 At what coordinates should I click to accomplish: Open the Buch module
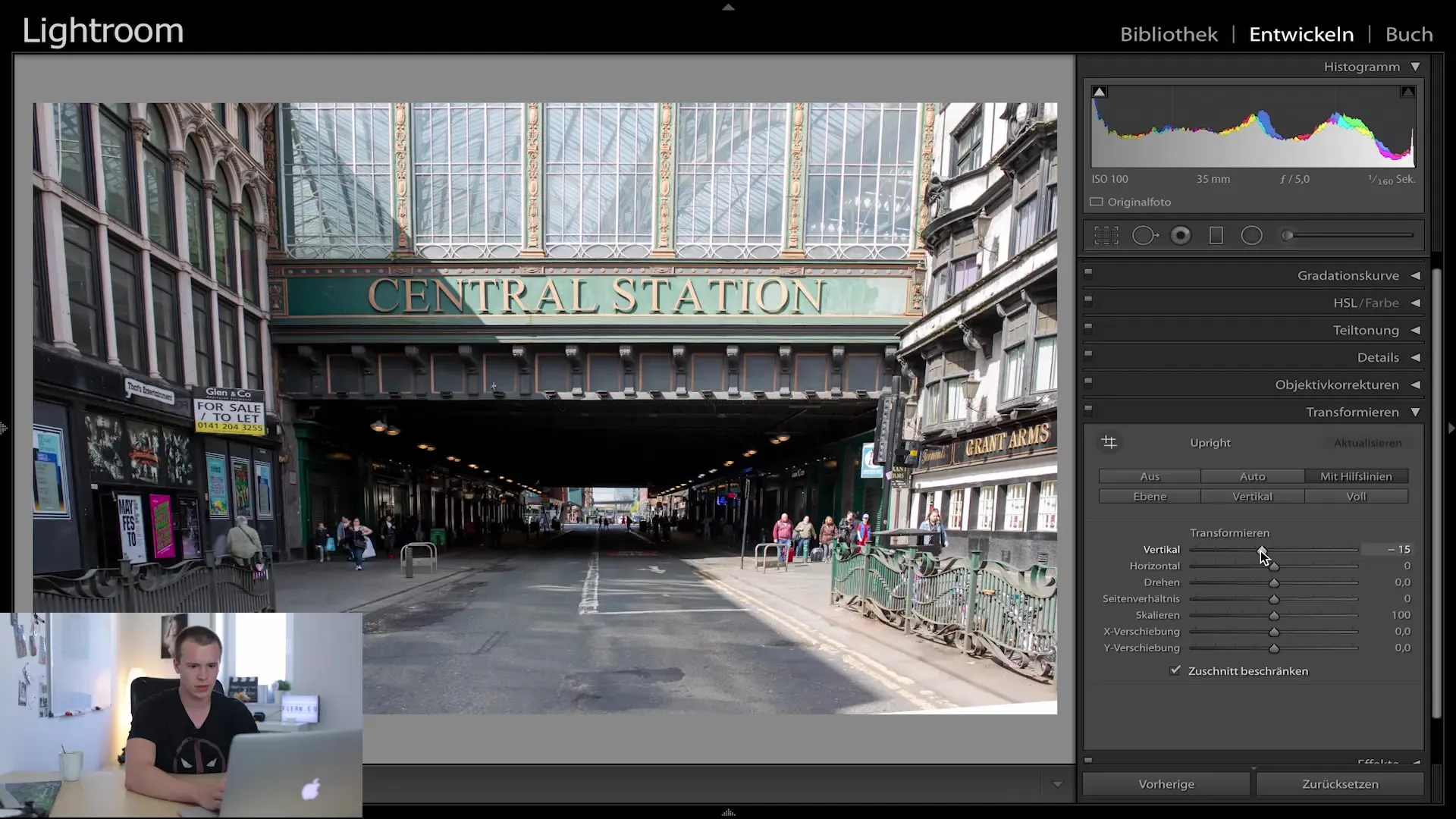click(x=1409, y=34)
